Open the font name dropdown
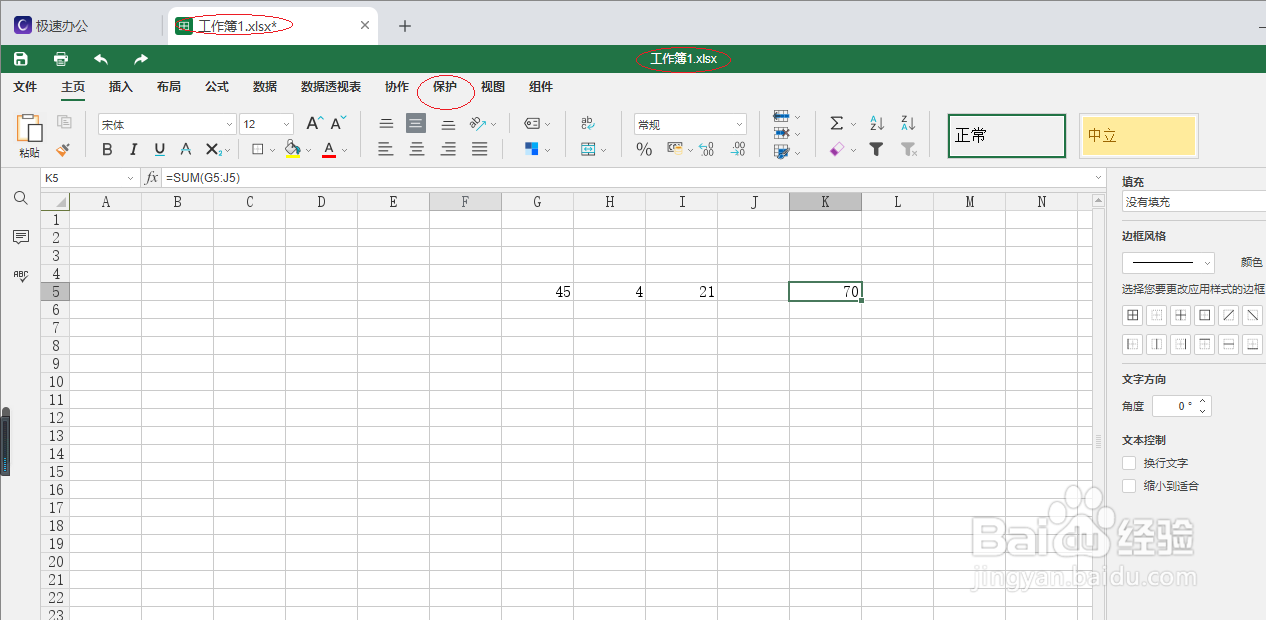The image size is (1266, 620). pos(228,123)
